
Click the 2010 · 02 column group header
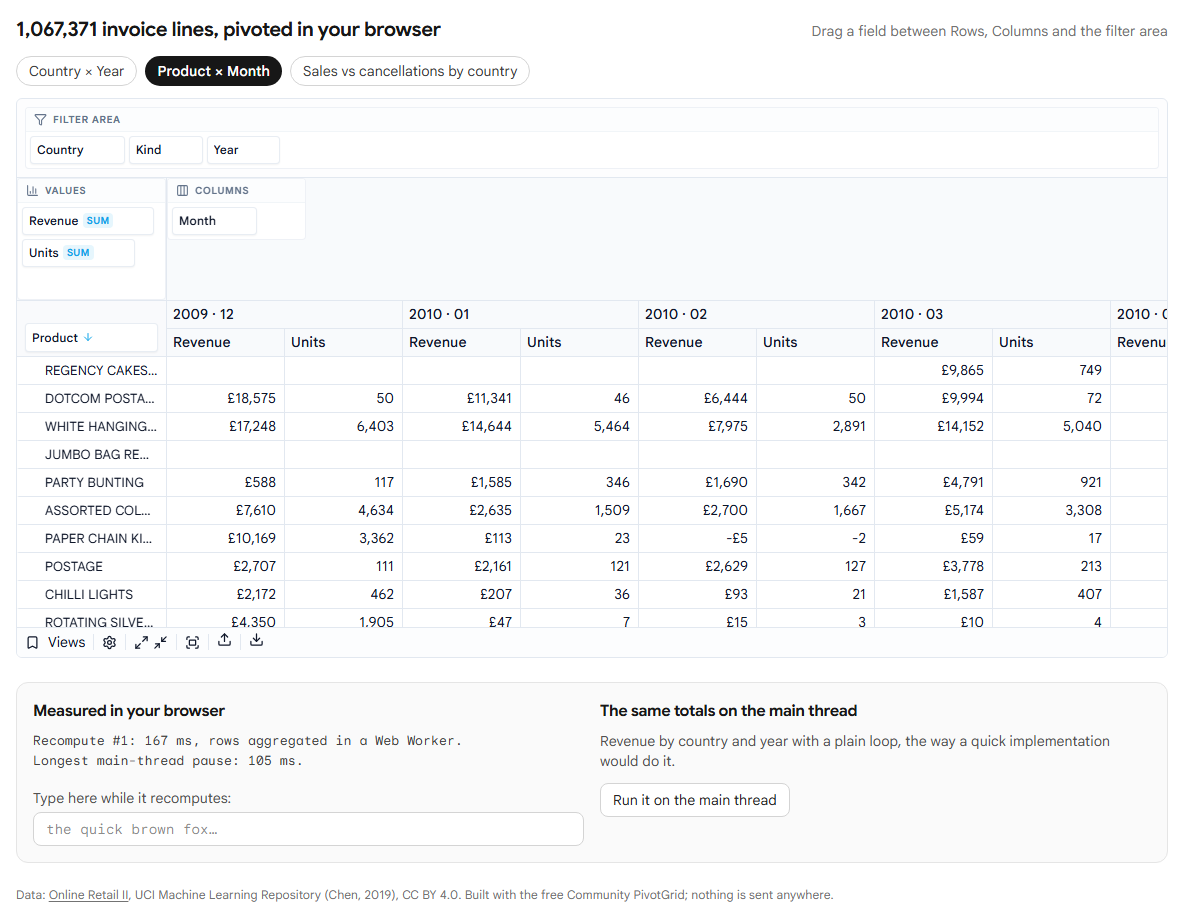(x=757, y=314)
